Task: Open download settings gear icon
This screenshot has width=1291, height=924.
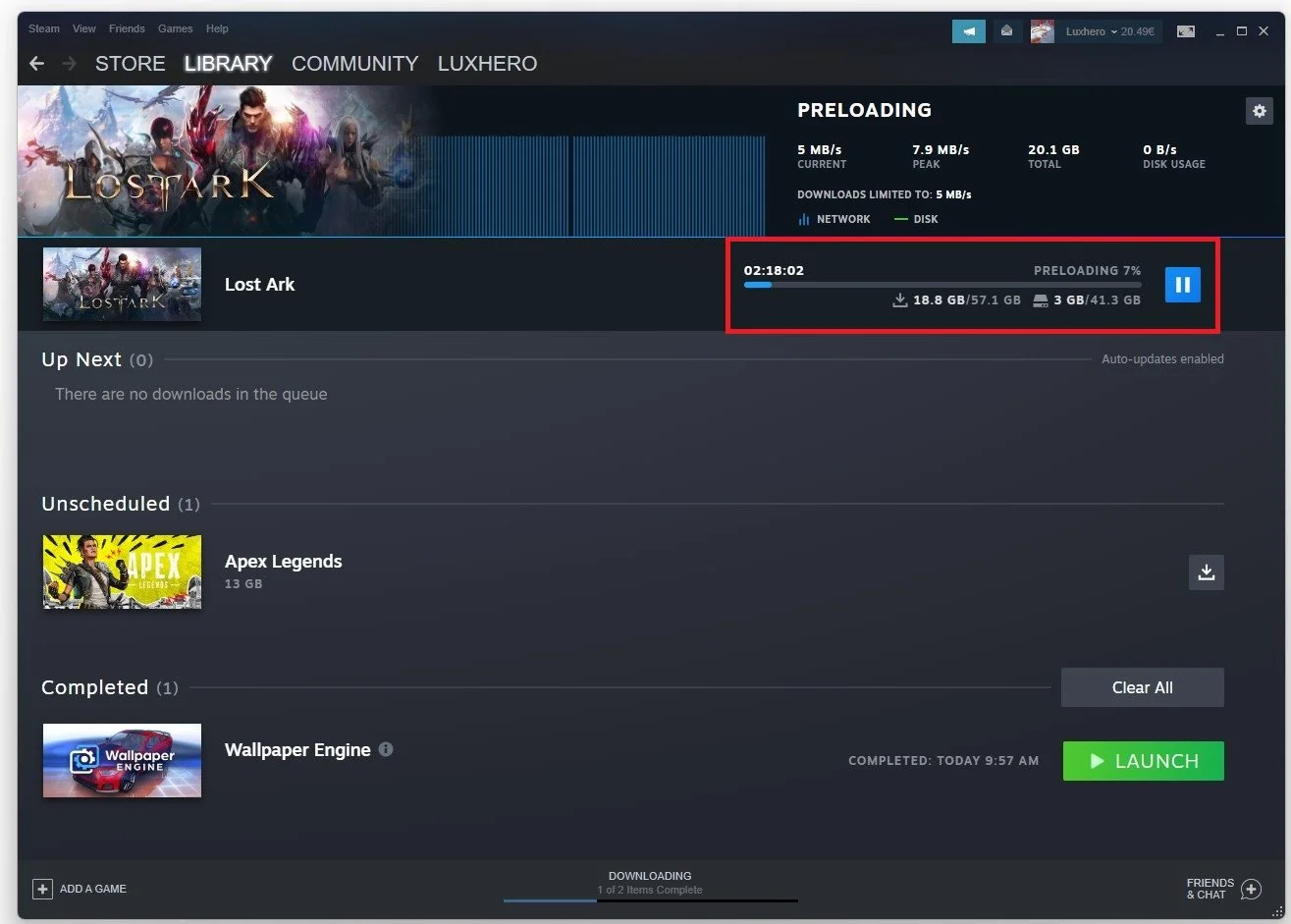Action: [1259, 111]
